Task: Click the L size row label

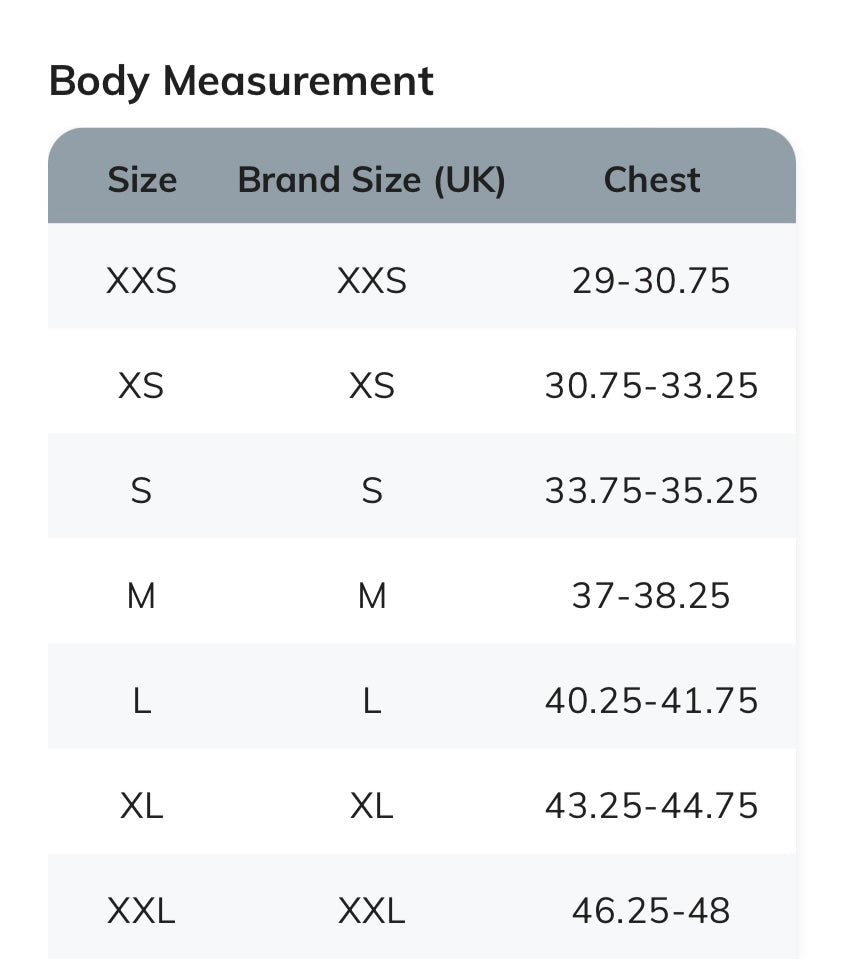Action: 141,702
